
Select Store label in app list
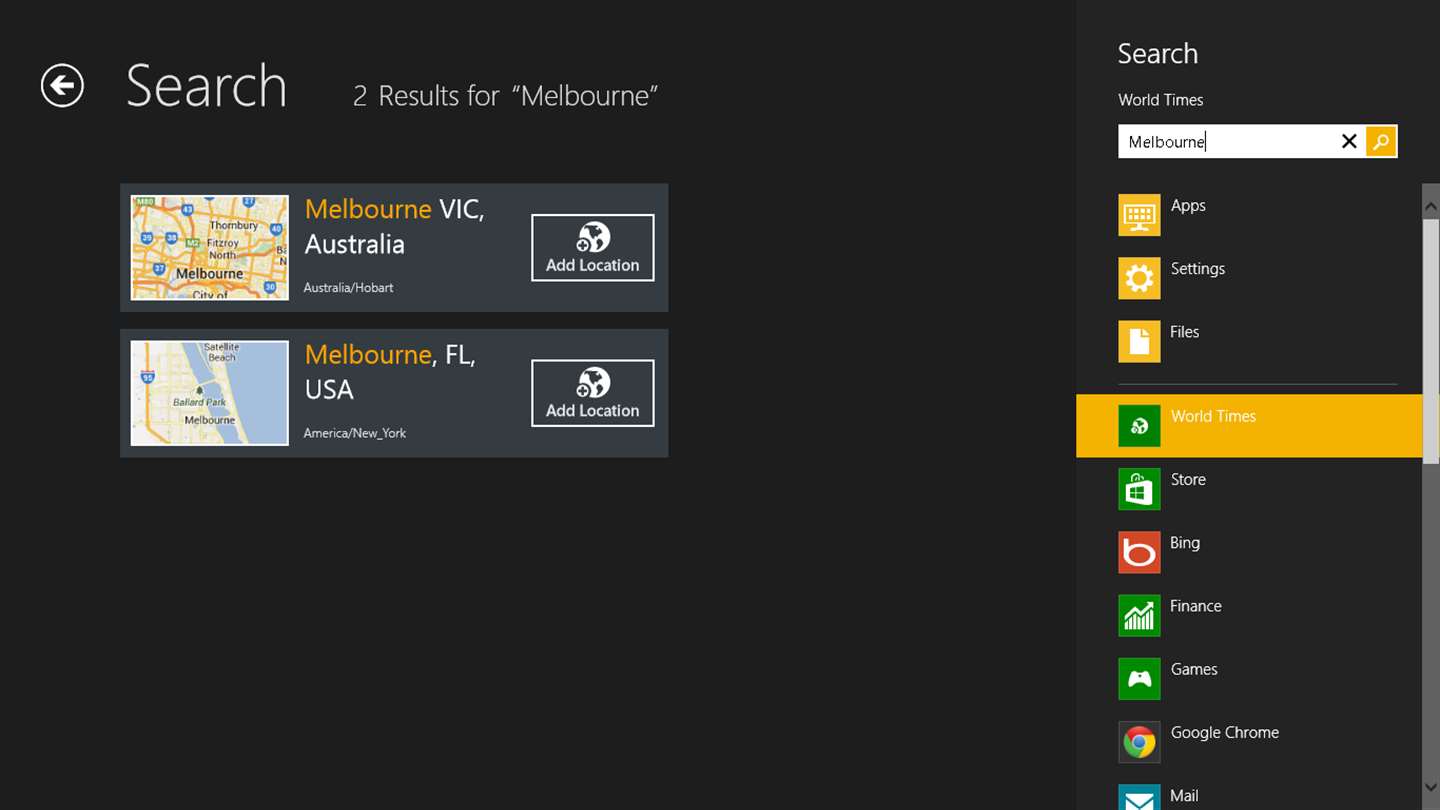[x=1188, y=480]
